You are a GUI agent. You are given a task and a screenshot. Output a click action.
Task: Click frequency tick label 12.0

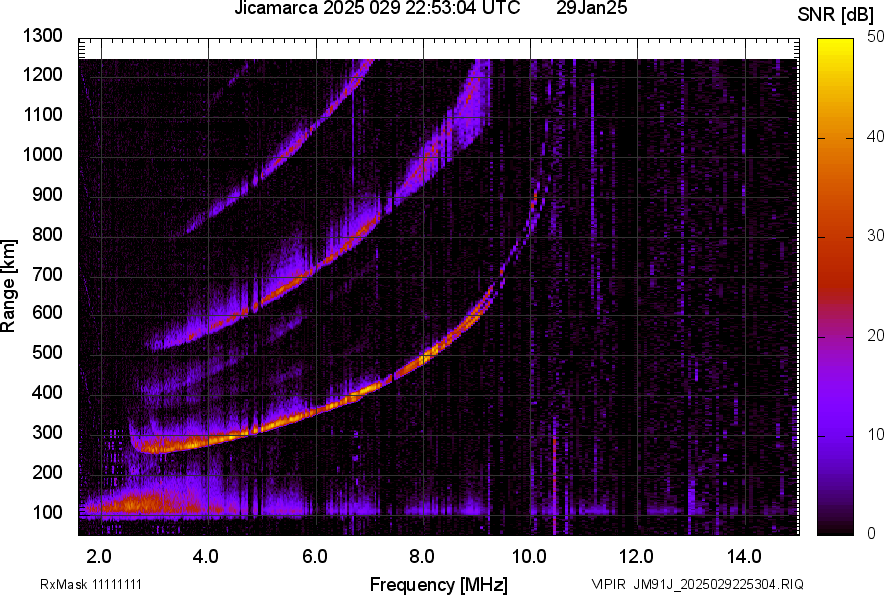tap(636, 557)
